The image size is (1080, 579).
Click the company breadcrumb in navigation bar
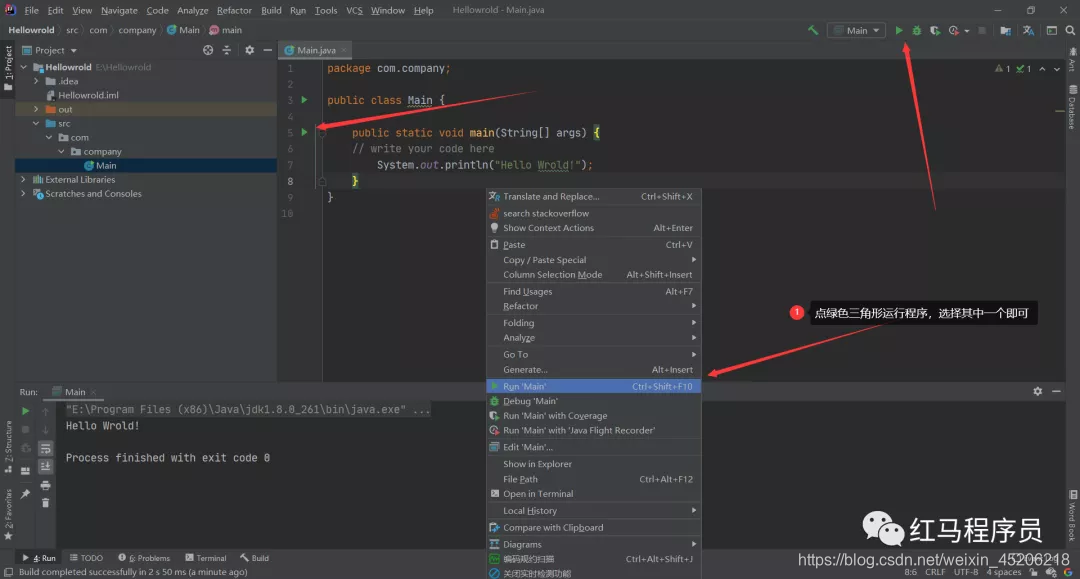(x=137, y=30)
